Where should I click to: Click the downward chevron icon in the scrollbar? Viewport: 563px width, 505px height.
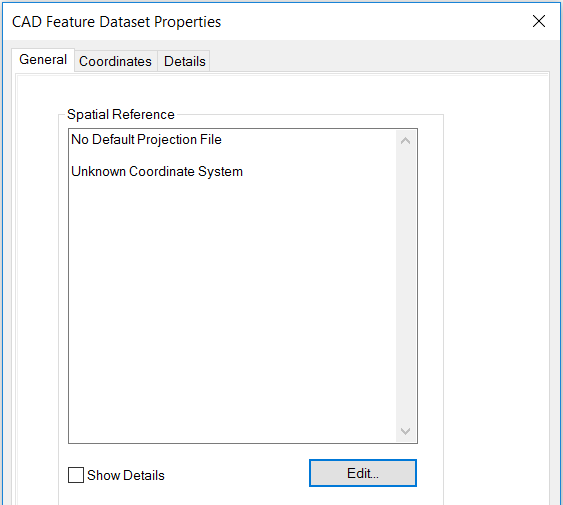405,431
